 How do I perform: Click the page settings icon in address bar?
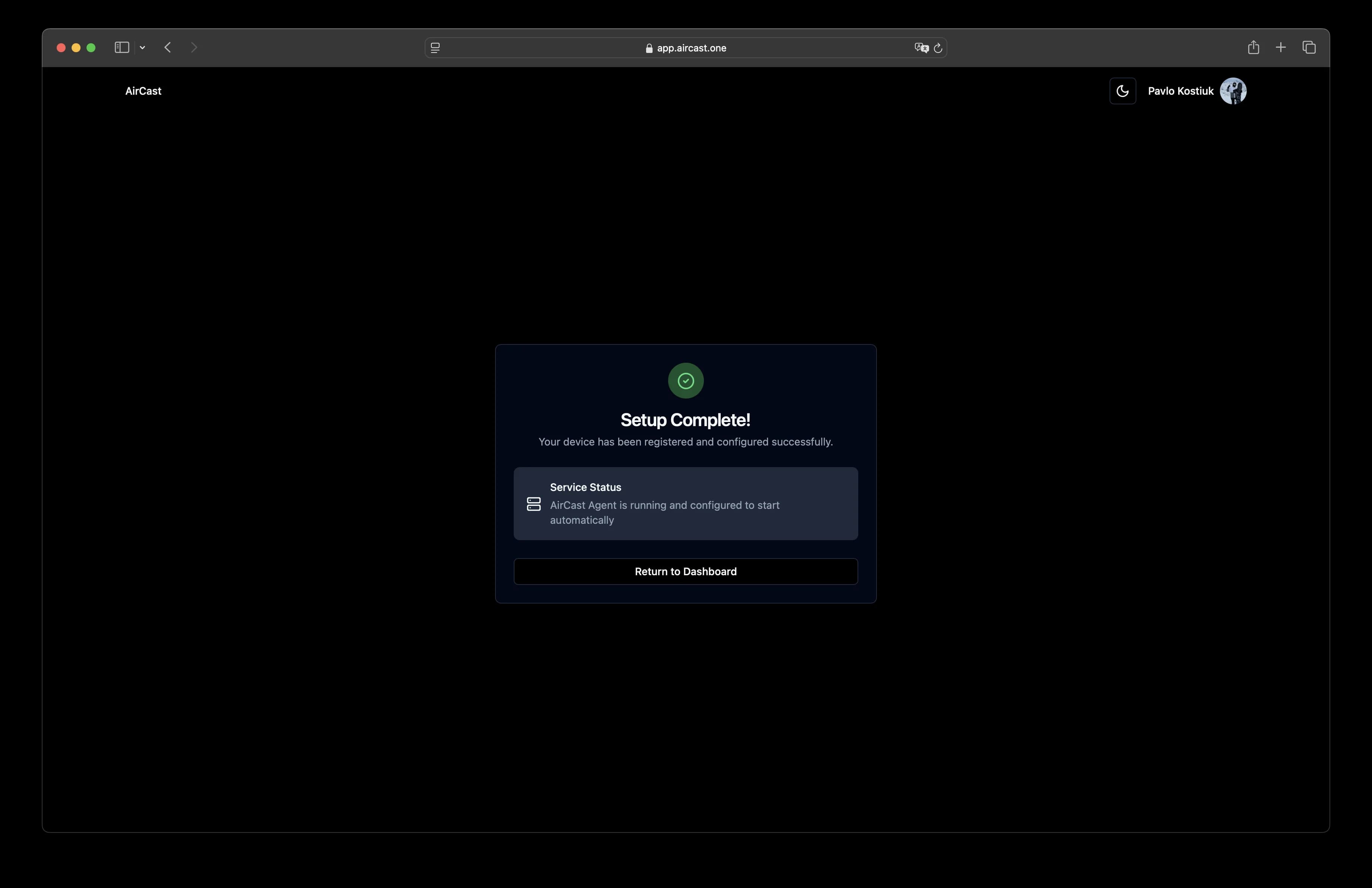[435, 48]
